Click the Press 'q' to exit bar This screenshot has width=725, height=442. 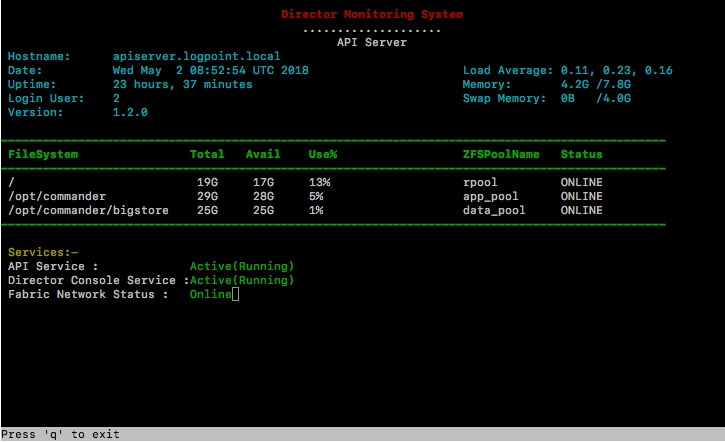(362, 434)
